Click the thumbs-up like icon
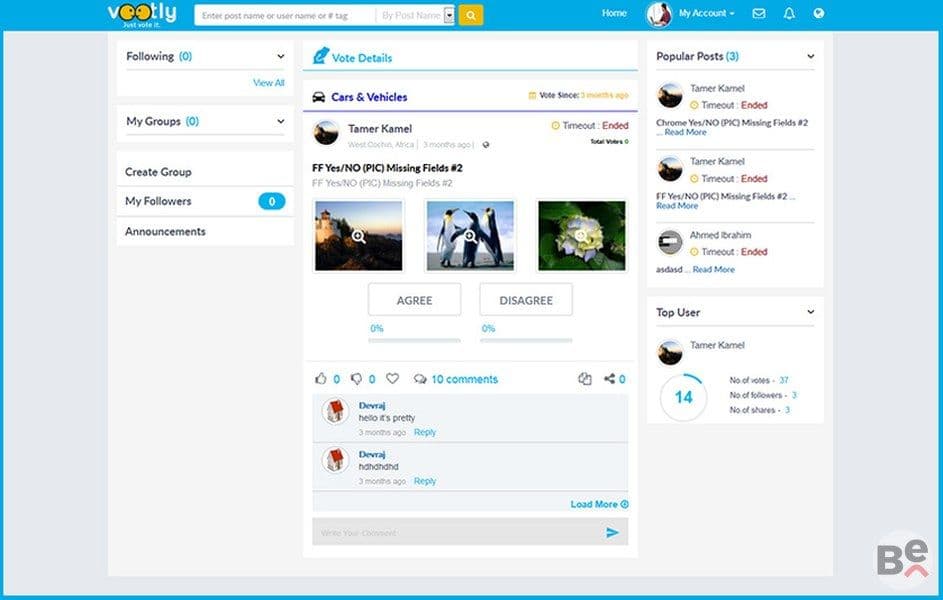Image resolution: width=943 pixels, height=600 pixels. click(321, 379)
